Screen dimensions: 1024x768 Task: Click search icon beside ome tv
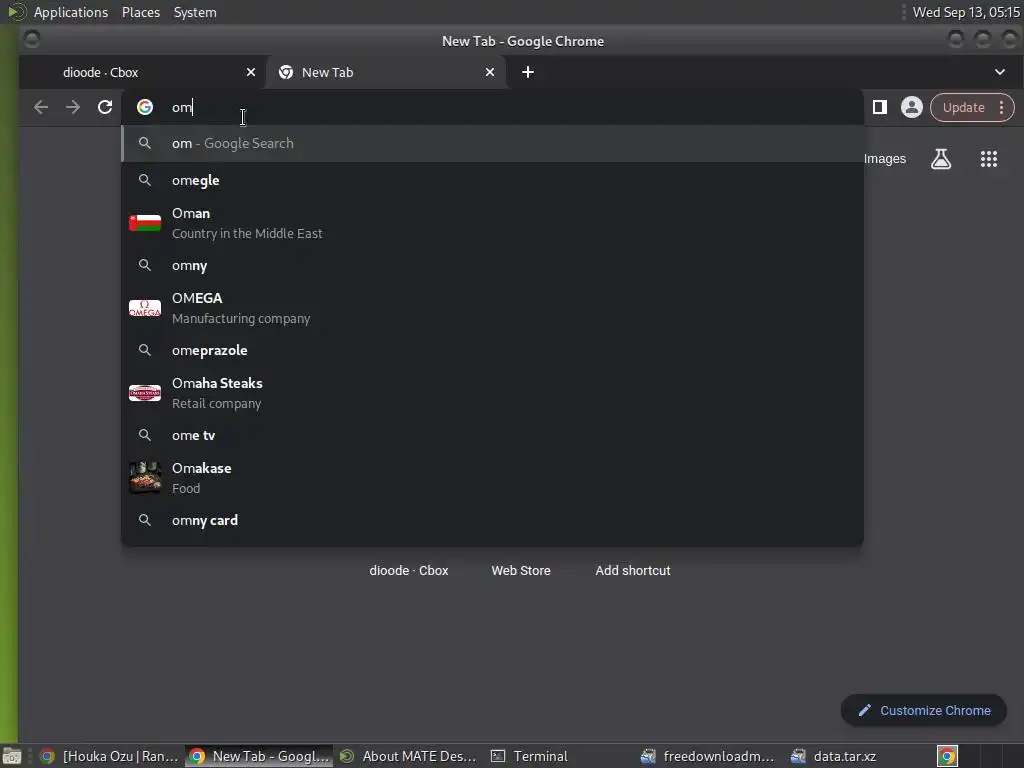click(145, 435)
